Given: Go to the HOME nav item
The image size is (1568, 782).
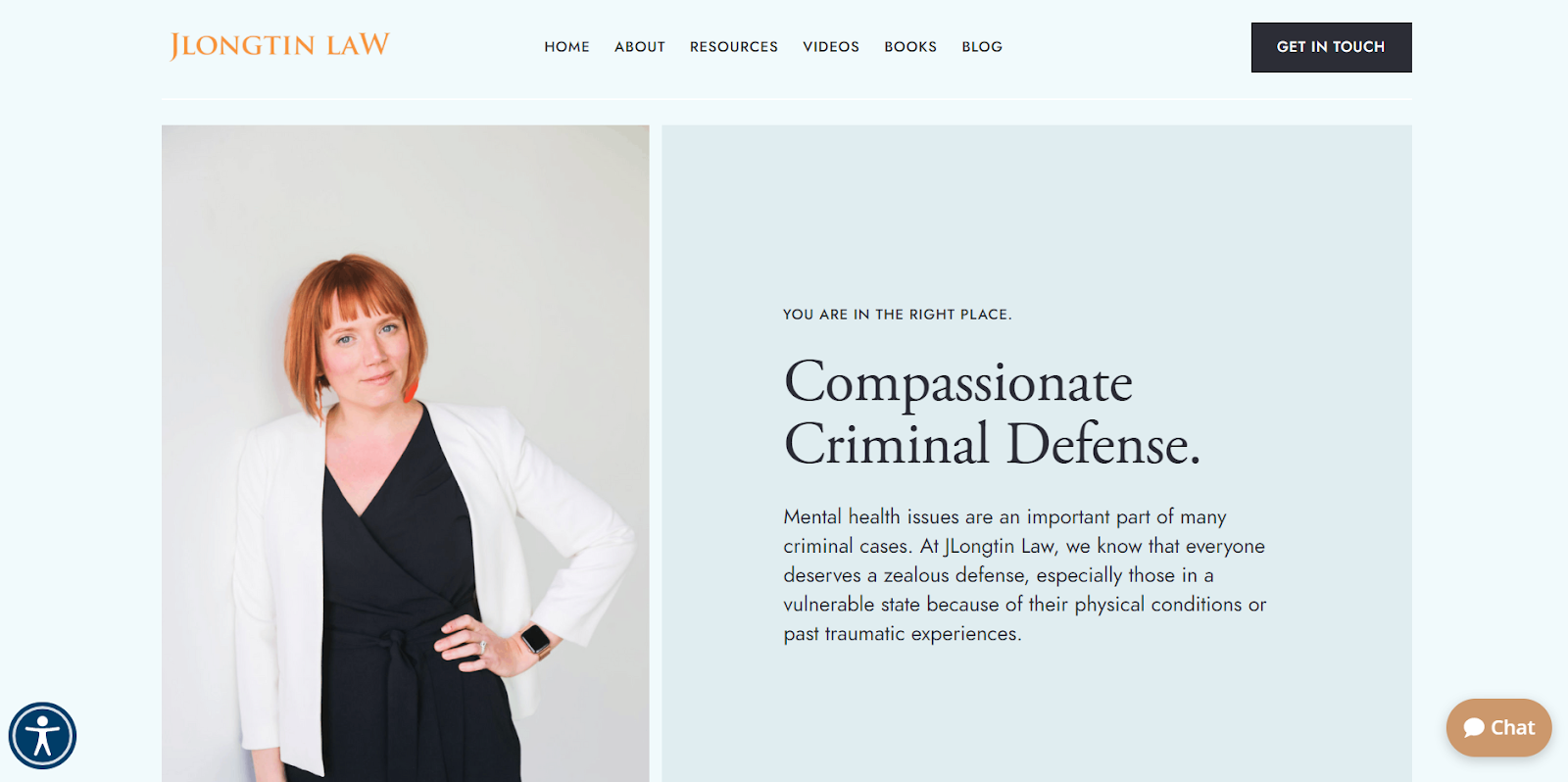Looking at the screenshot, I should click(x=566, y=47).
